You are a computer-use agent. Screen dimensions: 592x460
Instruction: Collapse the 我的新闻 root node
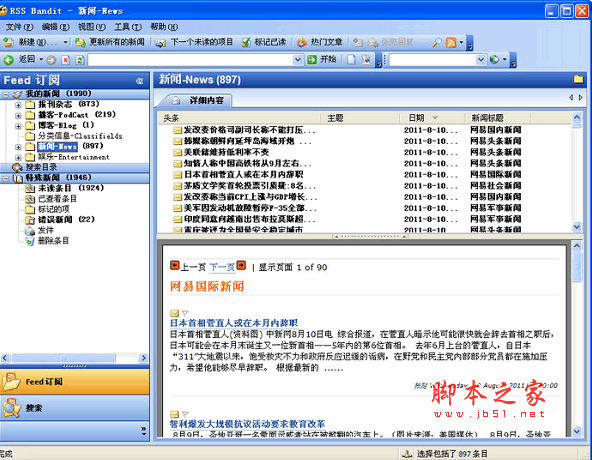pyautogui.click(x=6, y=94)
